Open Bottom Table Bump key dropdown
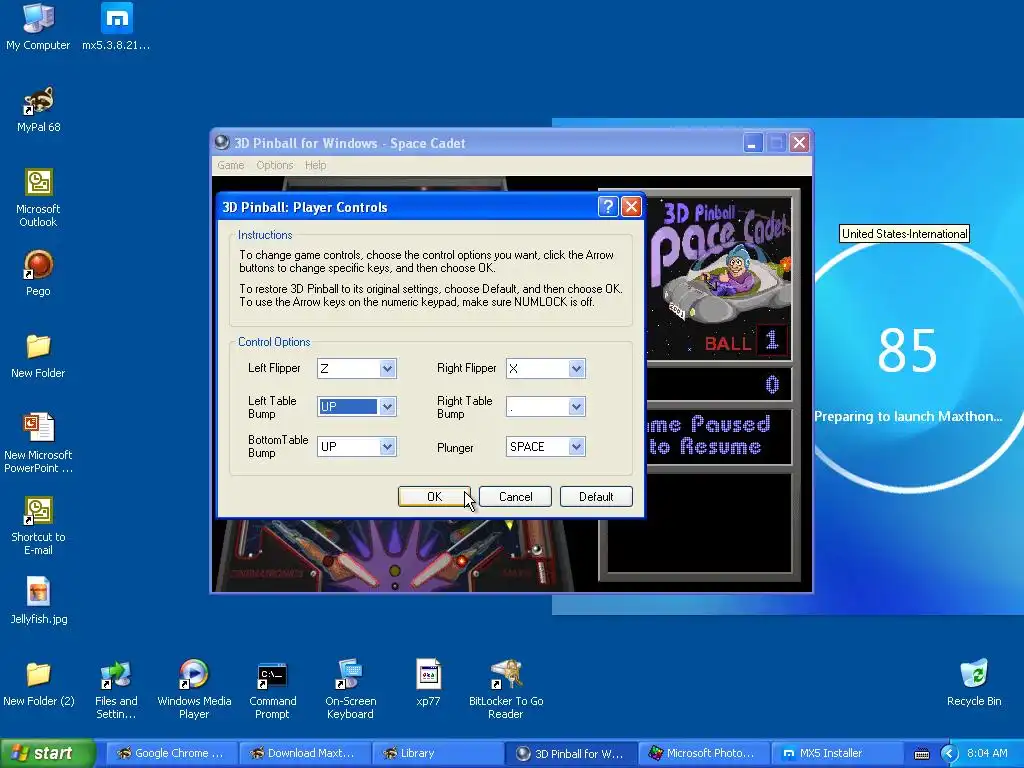1024x768 pixels. coord(387,447)
